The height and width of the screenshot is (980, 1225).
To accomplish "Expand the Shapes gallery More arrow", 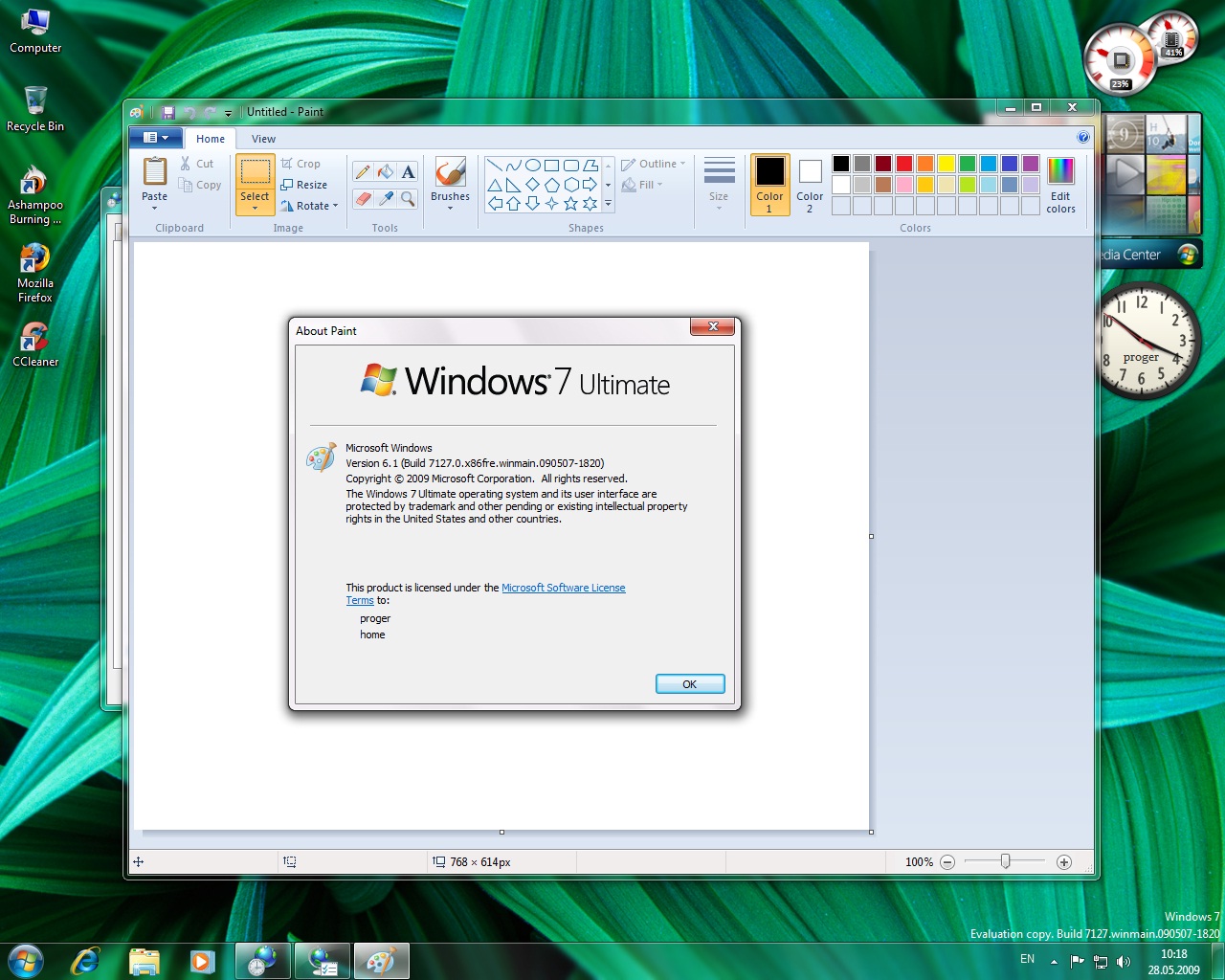I will pyautogui.click(x=608, y=204).
